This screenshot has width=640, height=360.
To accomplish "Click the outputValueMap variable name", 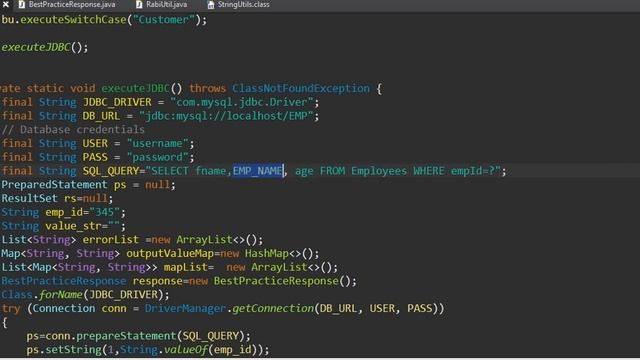I will 170,253.
